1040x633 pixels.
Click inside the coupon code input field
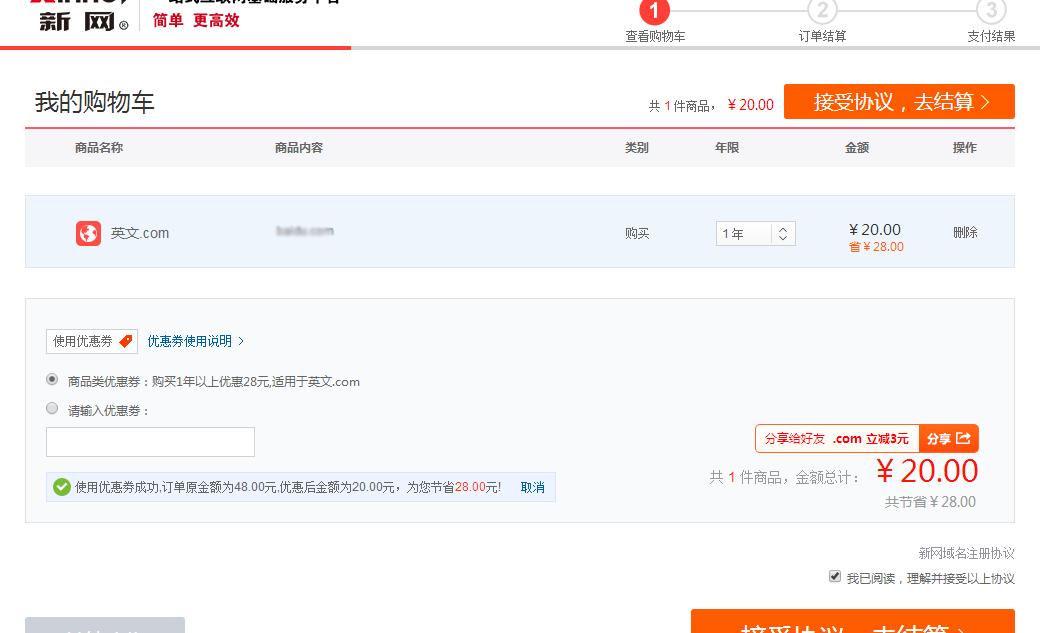coord(150,441)
